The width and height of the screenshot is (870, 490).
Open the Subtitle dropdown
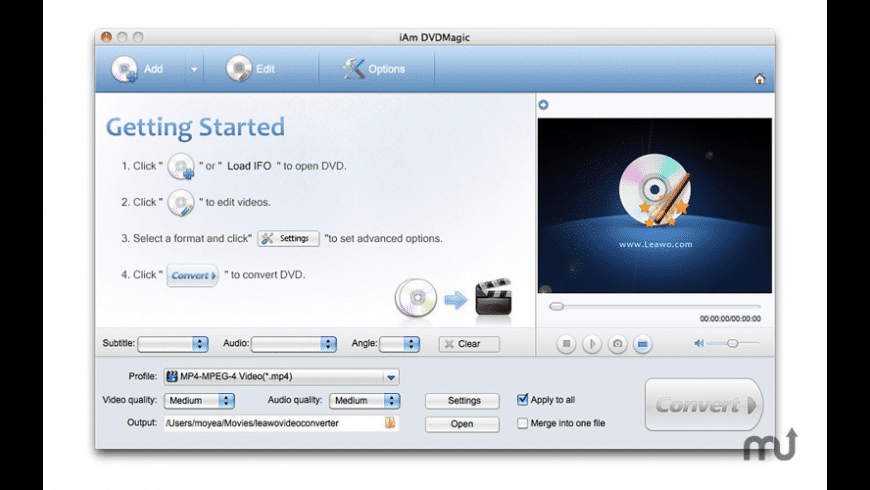click(x=173, y=344)
